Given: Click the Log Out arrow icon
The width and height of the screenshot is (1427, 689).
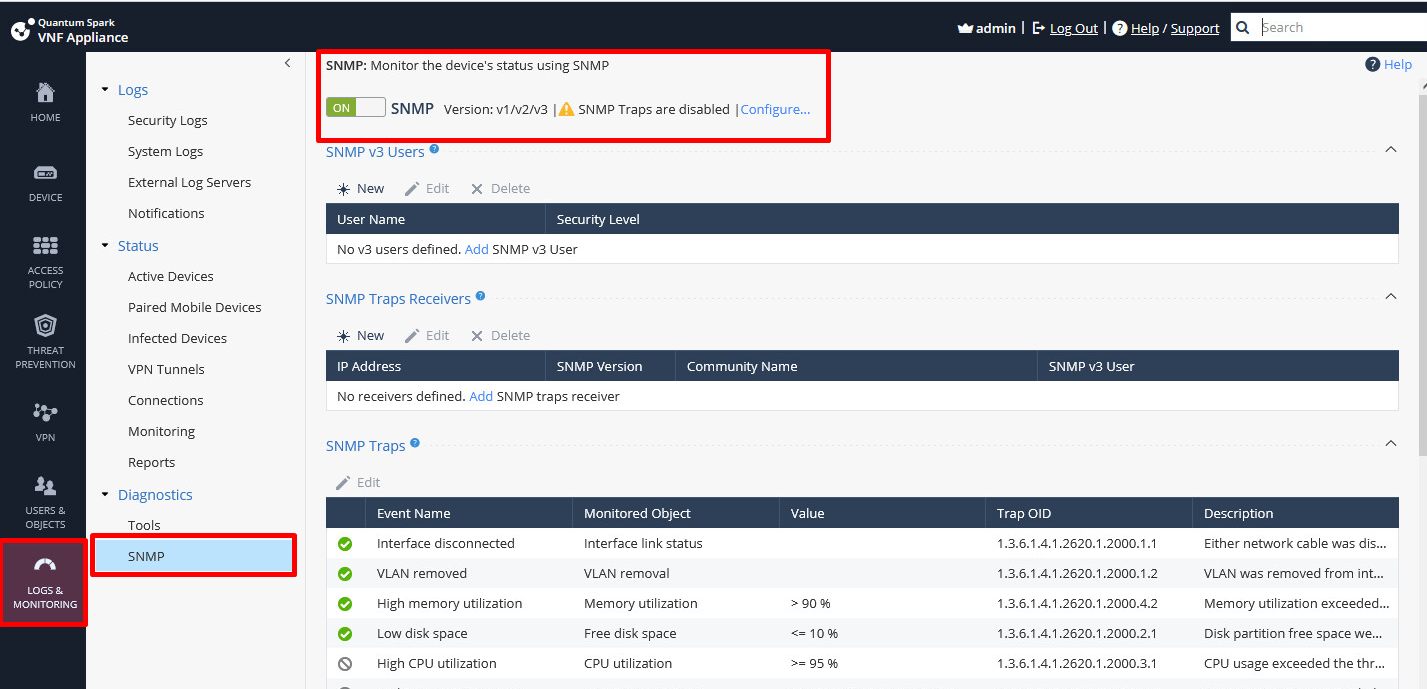Looking at the screenshot, I should tap(1039, 28).
